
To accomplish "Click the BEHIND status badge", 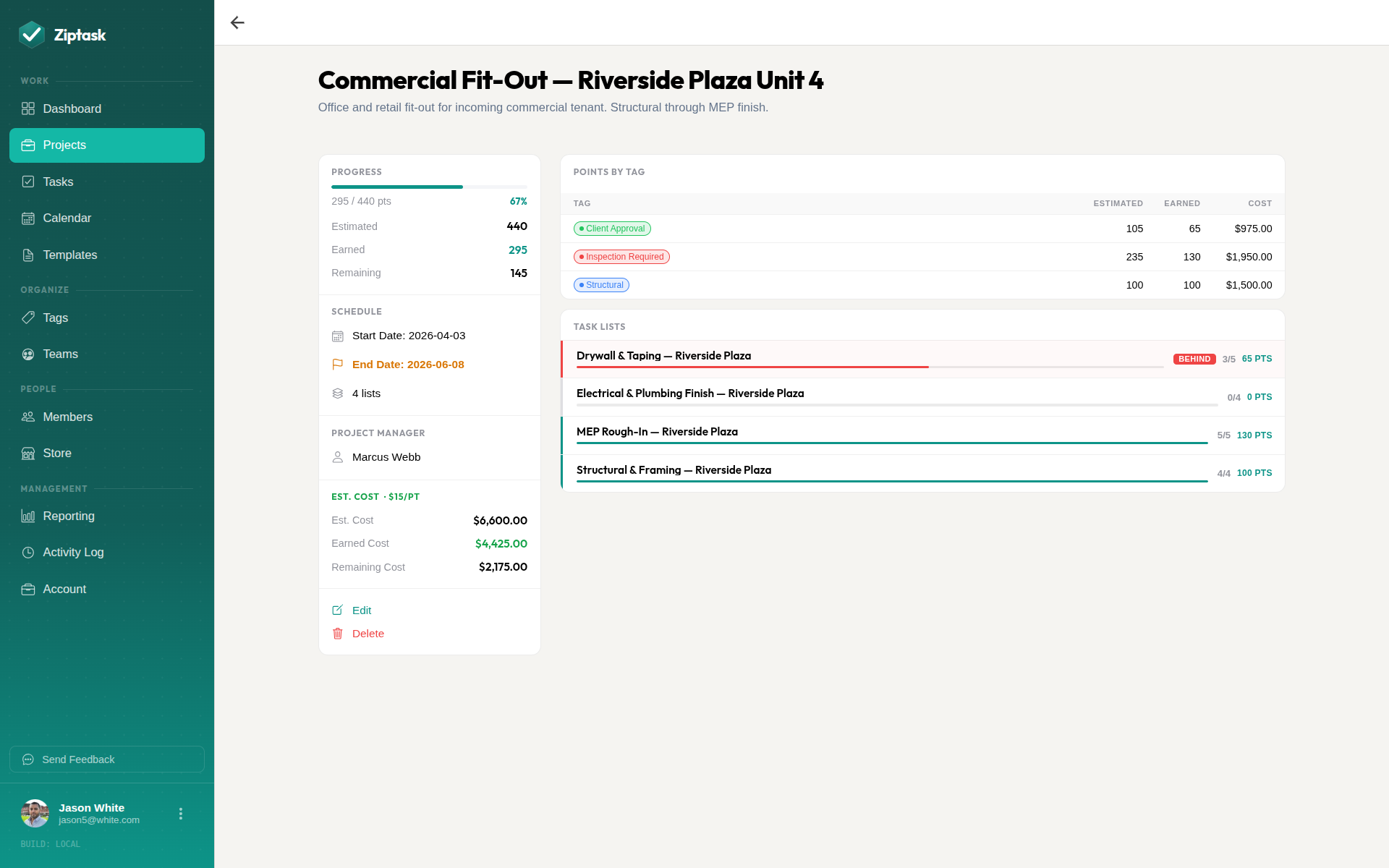I will [1194, 359].
